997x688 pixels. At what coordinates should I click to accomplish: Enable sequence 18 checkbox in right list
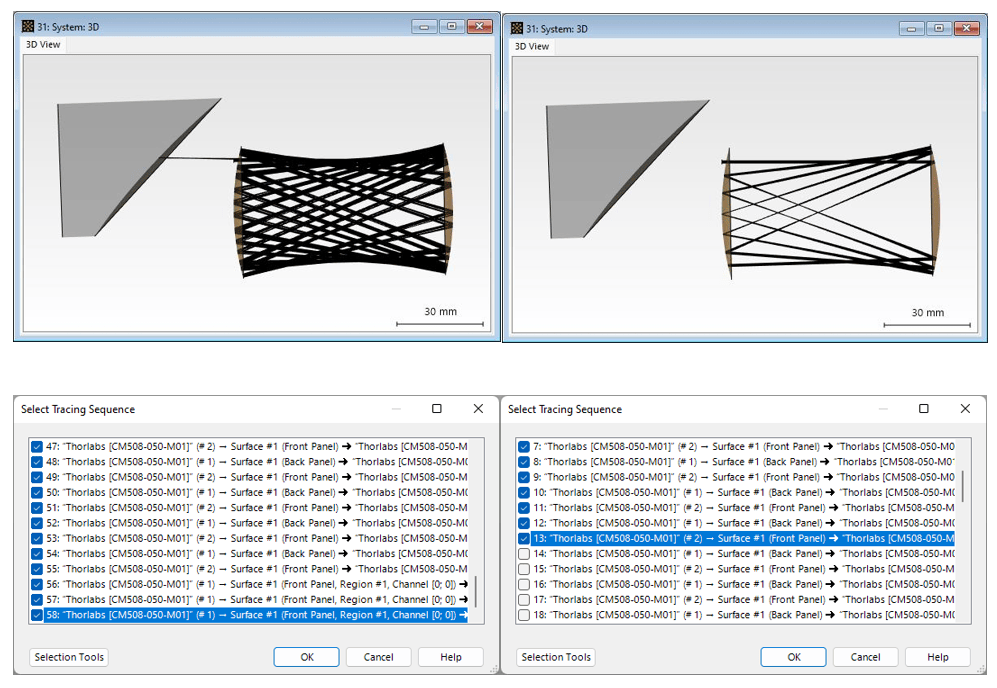[524, 614]
